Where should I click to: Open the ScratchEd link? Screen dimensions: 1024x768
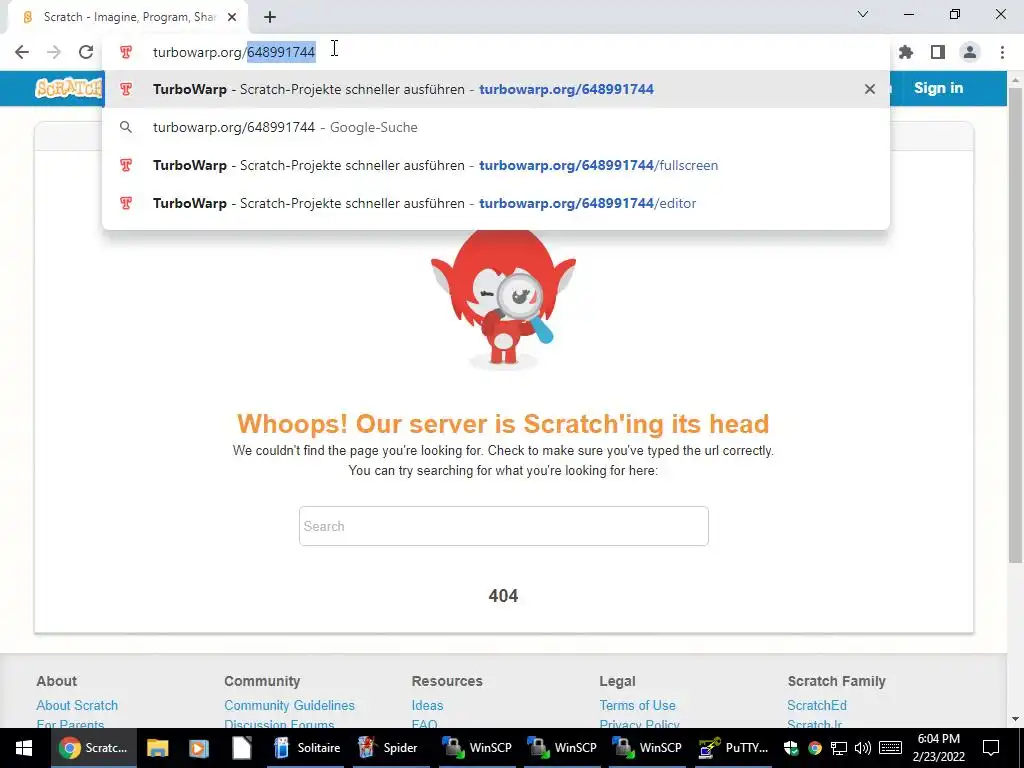[817, 705]
